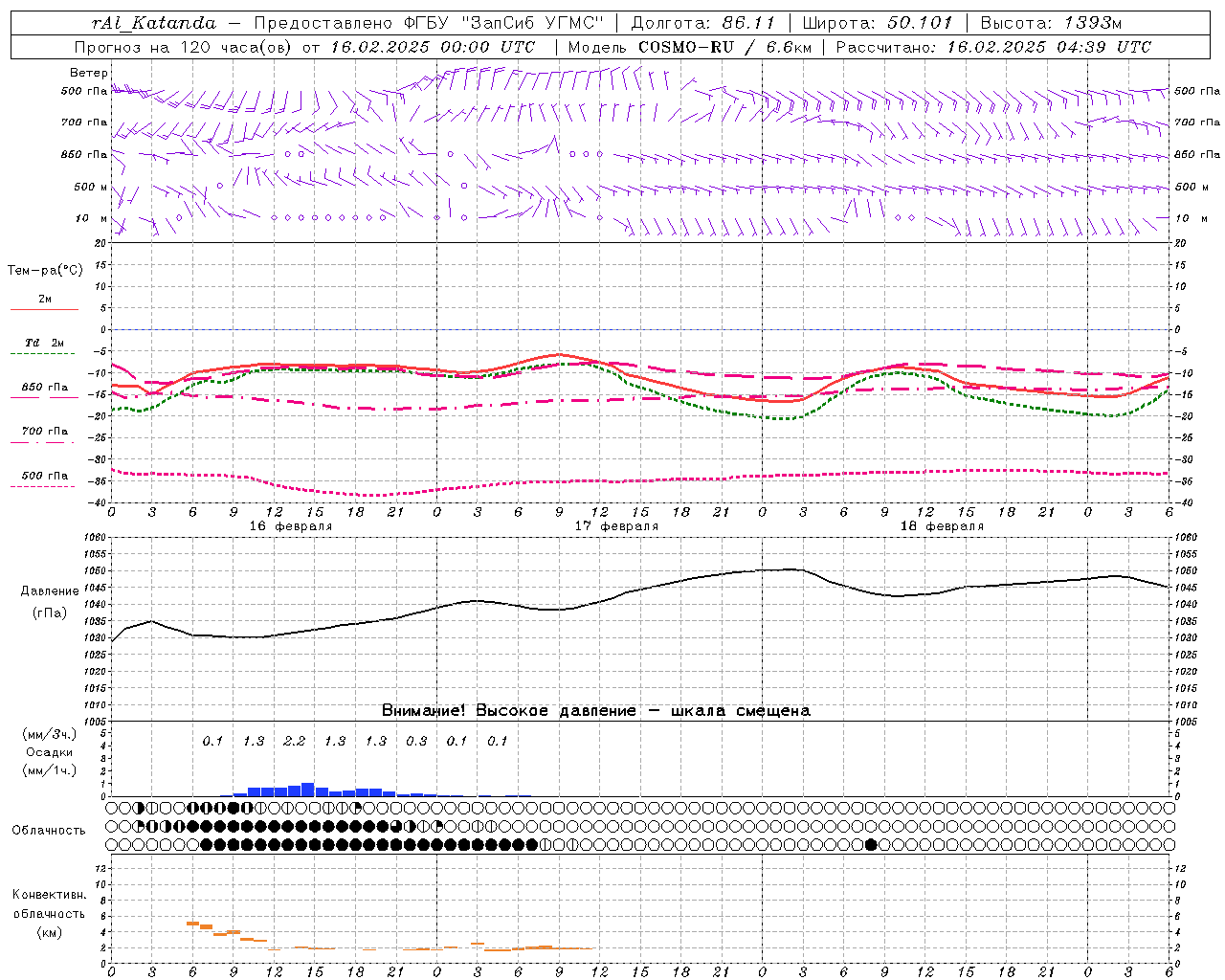
Task: Click lone filled cloud circle on 18 февраля
Action: [871, 844]
